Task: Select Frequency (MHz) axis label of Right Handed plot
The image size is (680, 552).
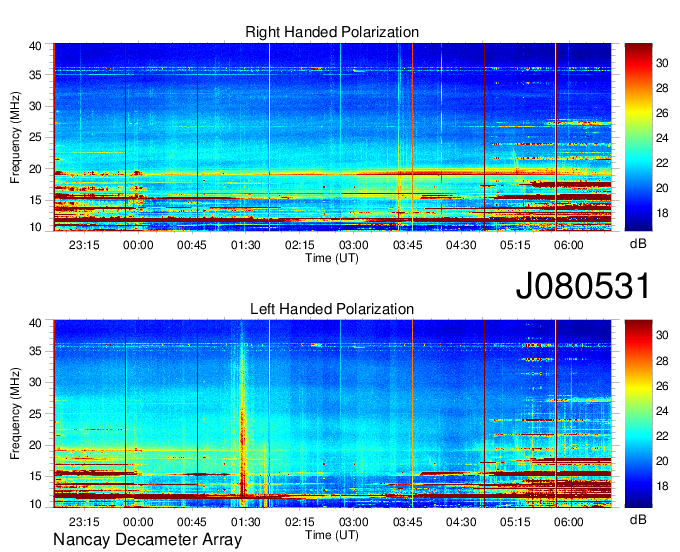Action: [15, 137]
